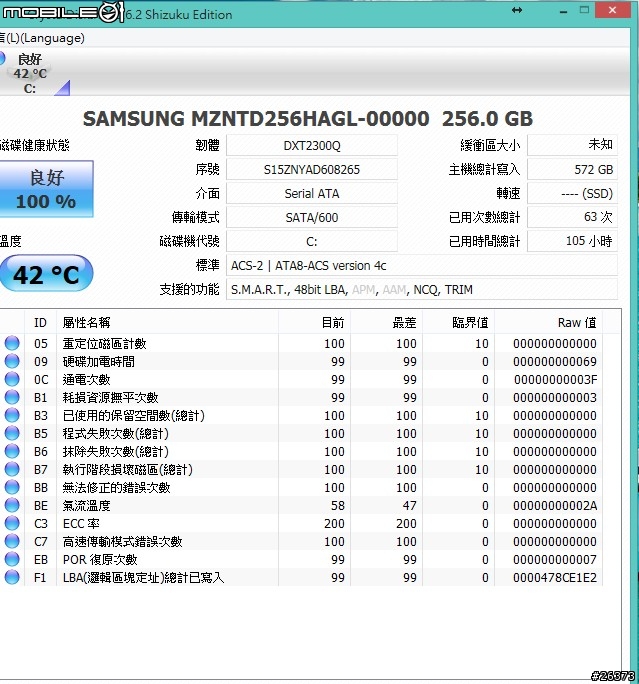Click the total host writes value 572 GB
Viewport: 639px width, 684px height.
(572, 169)
